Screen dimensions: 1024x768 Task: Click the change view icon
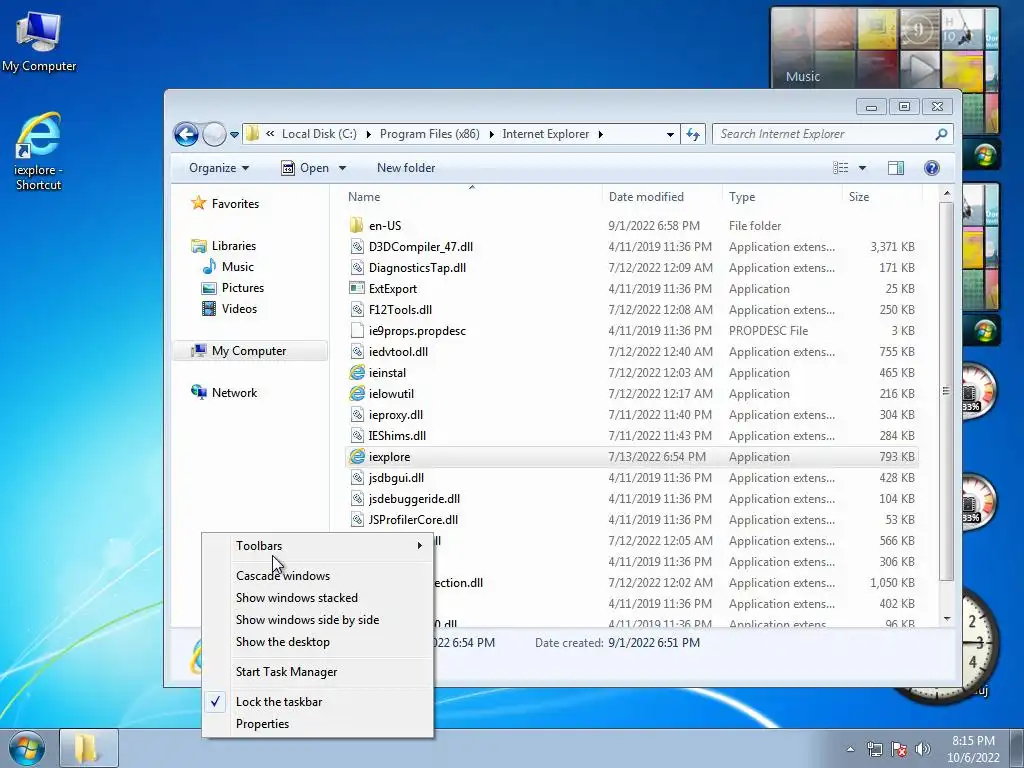[x=840, y=168]
